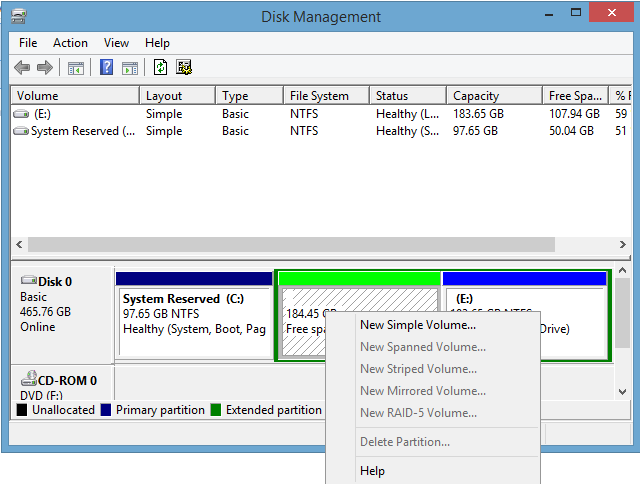Sort by the Capacity column header

[494, 95]
